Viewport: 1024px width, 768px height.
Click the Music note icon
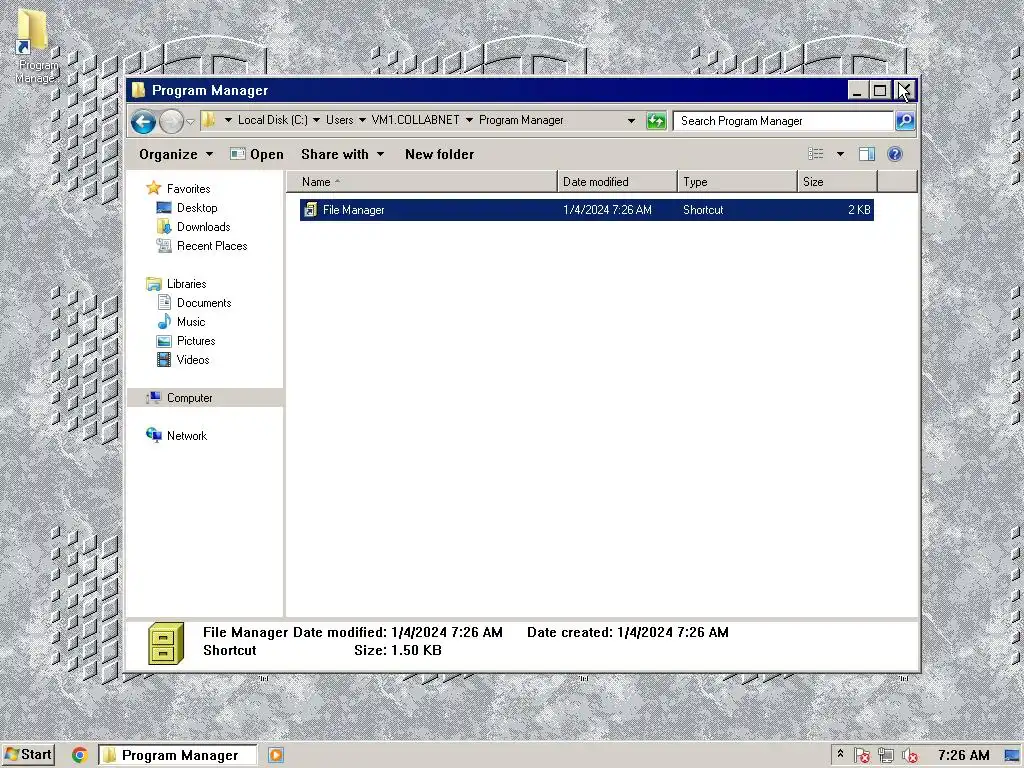click(164, 321)
